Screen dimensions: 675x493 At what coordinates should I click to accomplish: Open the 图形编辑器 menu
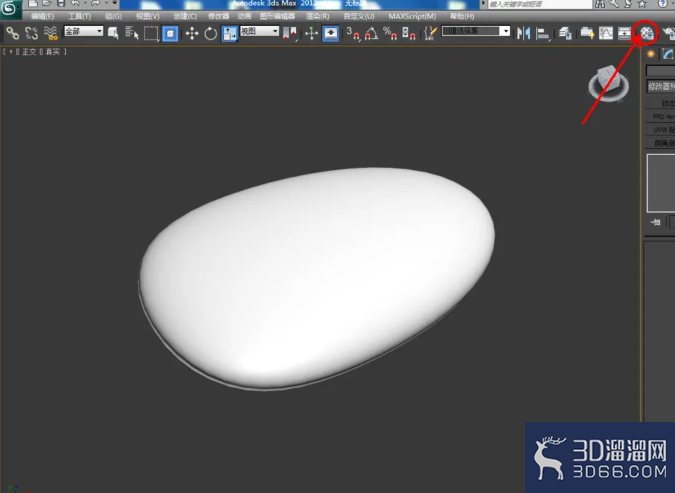(277, 16)
